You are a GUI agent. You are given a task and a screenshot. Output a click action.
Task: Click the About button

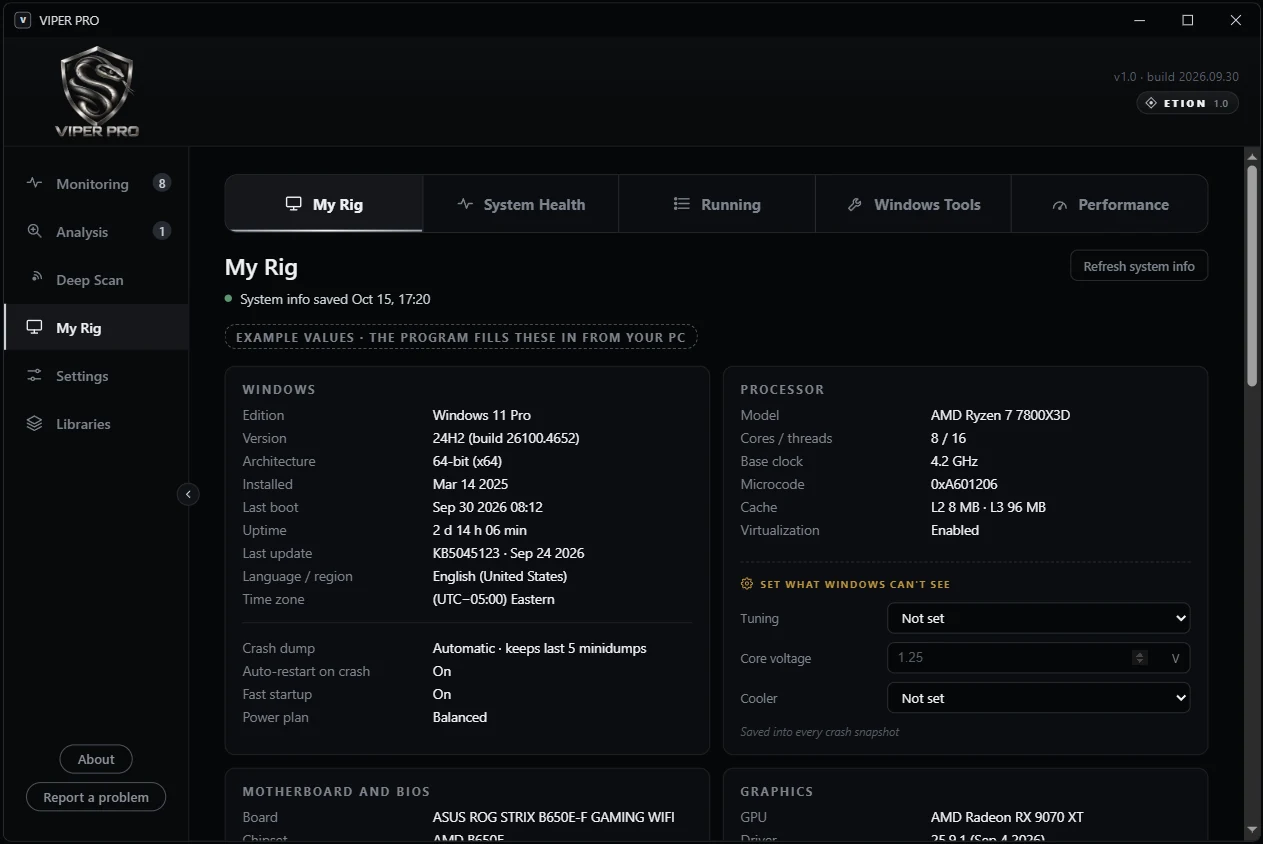coord(96,759)
